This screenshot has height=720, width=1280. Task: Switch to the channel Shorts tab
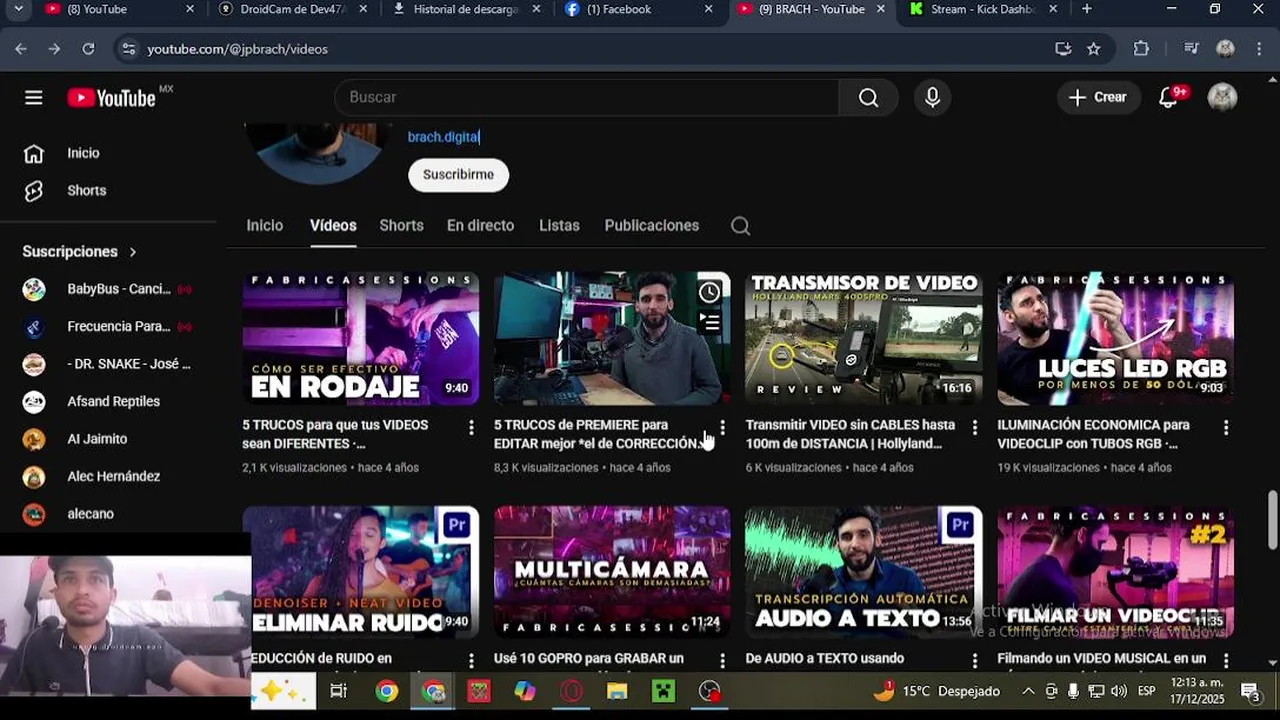401,226
